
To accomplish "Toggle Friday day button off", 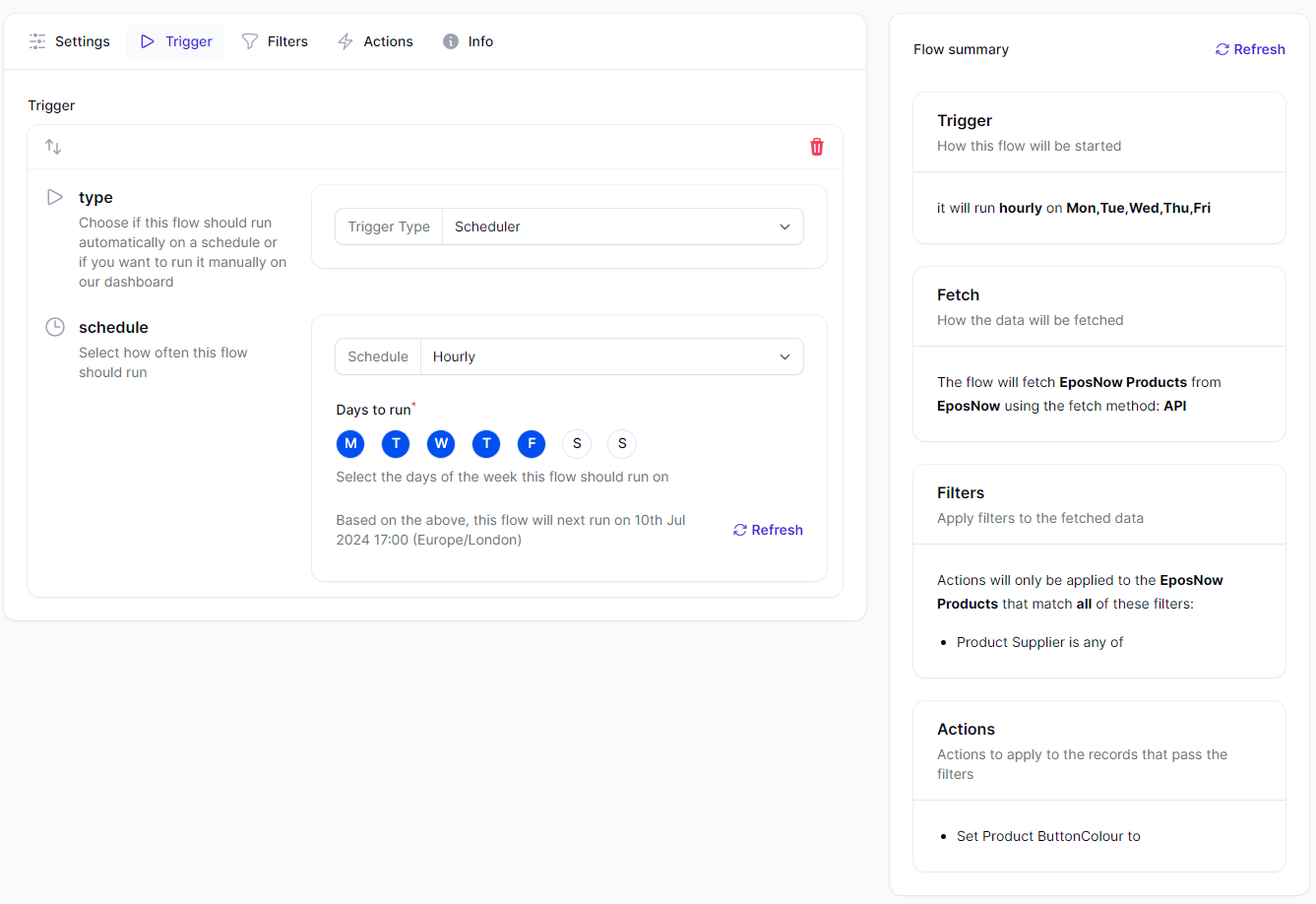I will pyautogui.click(x=532, y=444).
